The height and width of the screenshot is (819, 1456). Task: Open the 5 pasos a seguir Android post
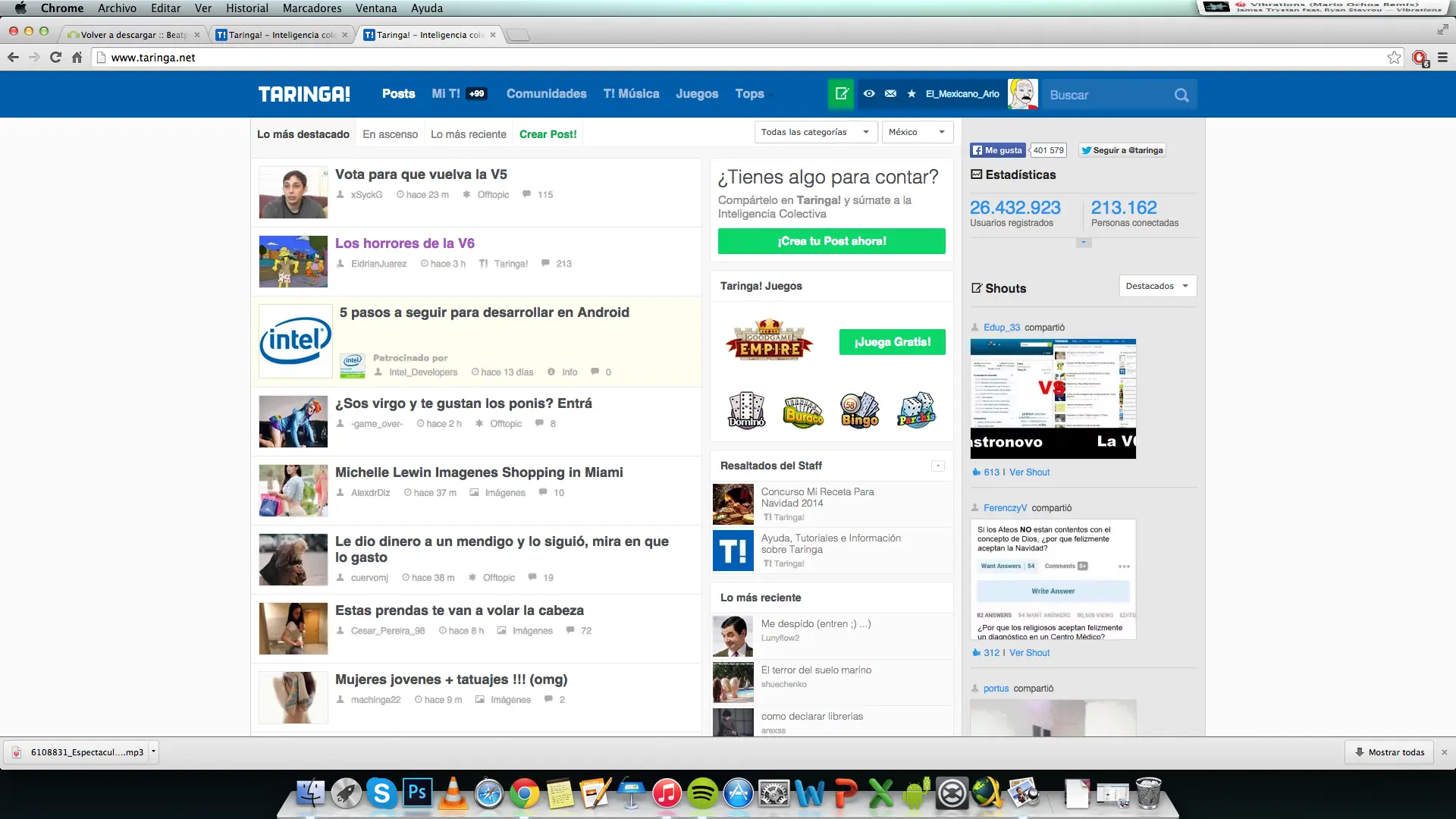point(485,312)
